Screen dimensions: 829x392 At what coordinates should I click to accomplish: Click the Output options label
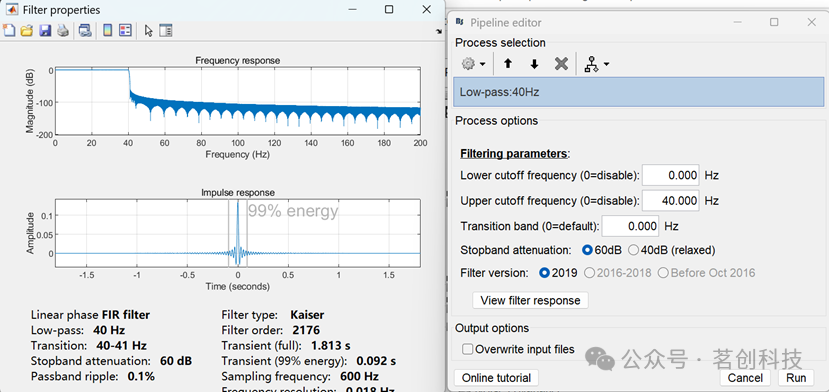492,328
